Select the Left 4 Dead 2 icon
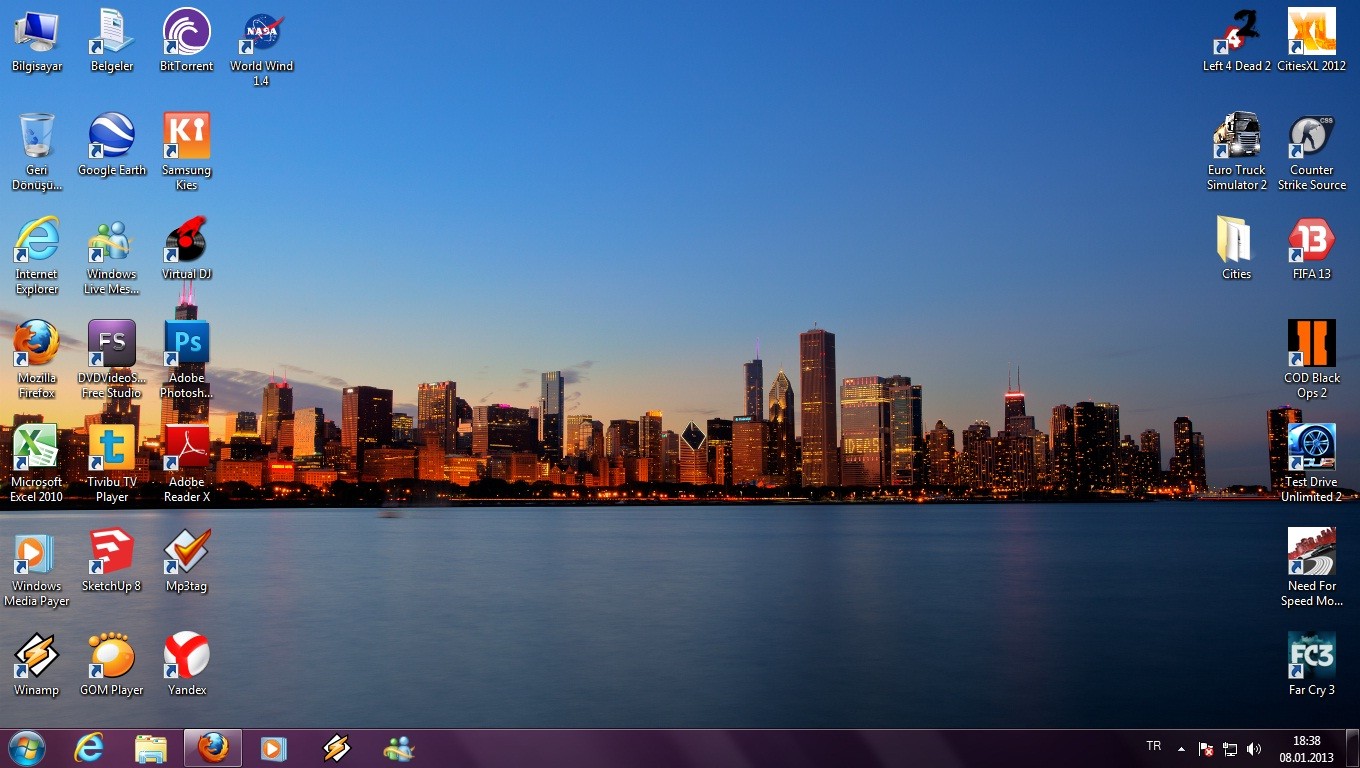Viewport: 1360px width, 768px height. coord(1237,41)
